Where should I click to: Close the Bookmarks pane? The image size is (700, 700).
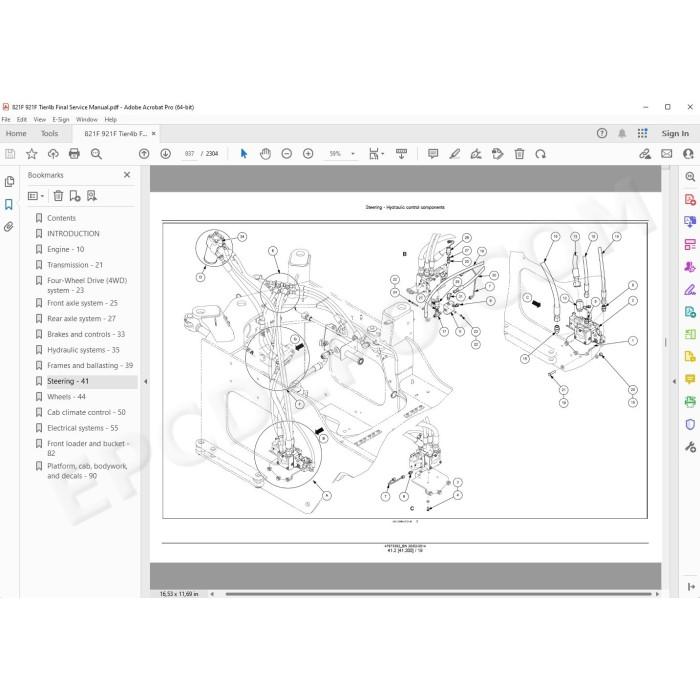(x=127, y=175)
